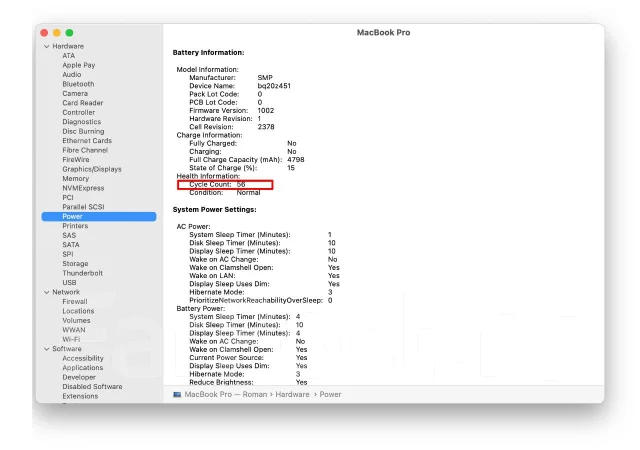Open Graphics/Displays entry

92,169
